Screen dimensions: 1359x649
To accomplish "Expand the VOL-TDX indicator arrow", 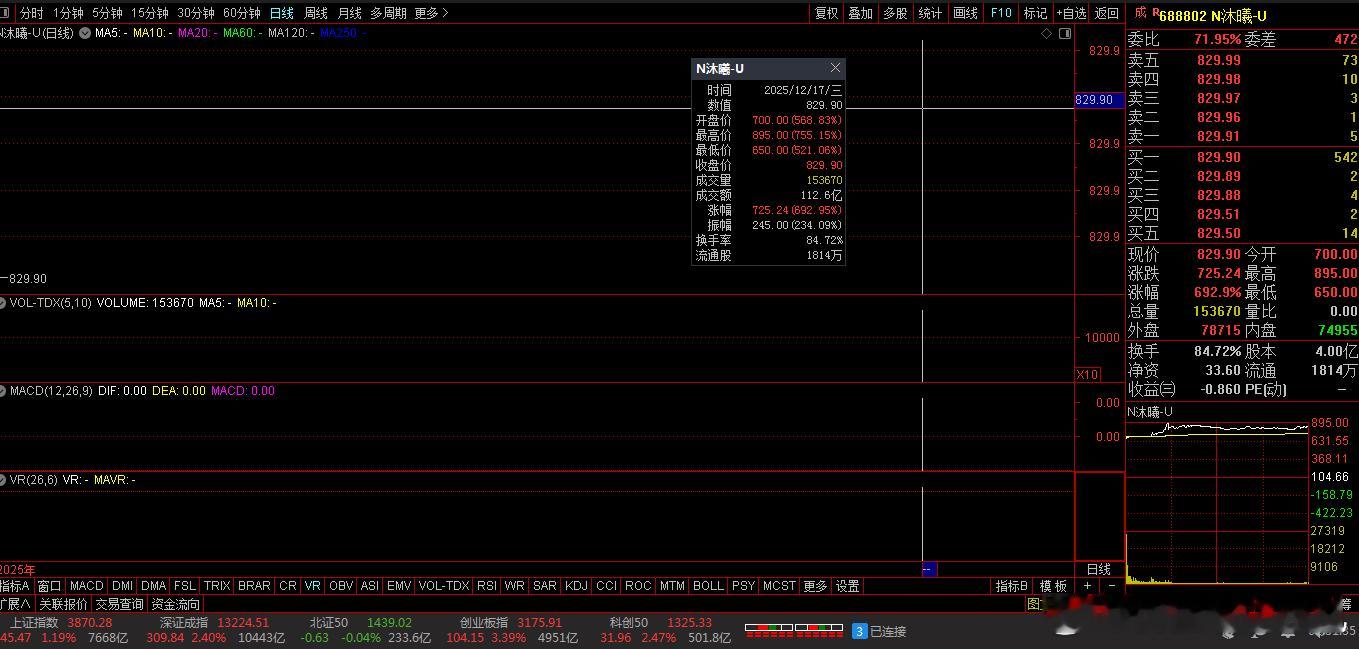I will pyautogui.click(x=3, y=302).
